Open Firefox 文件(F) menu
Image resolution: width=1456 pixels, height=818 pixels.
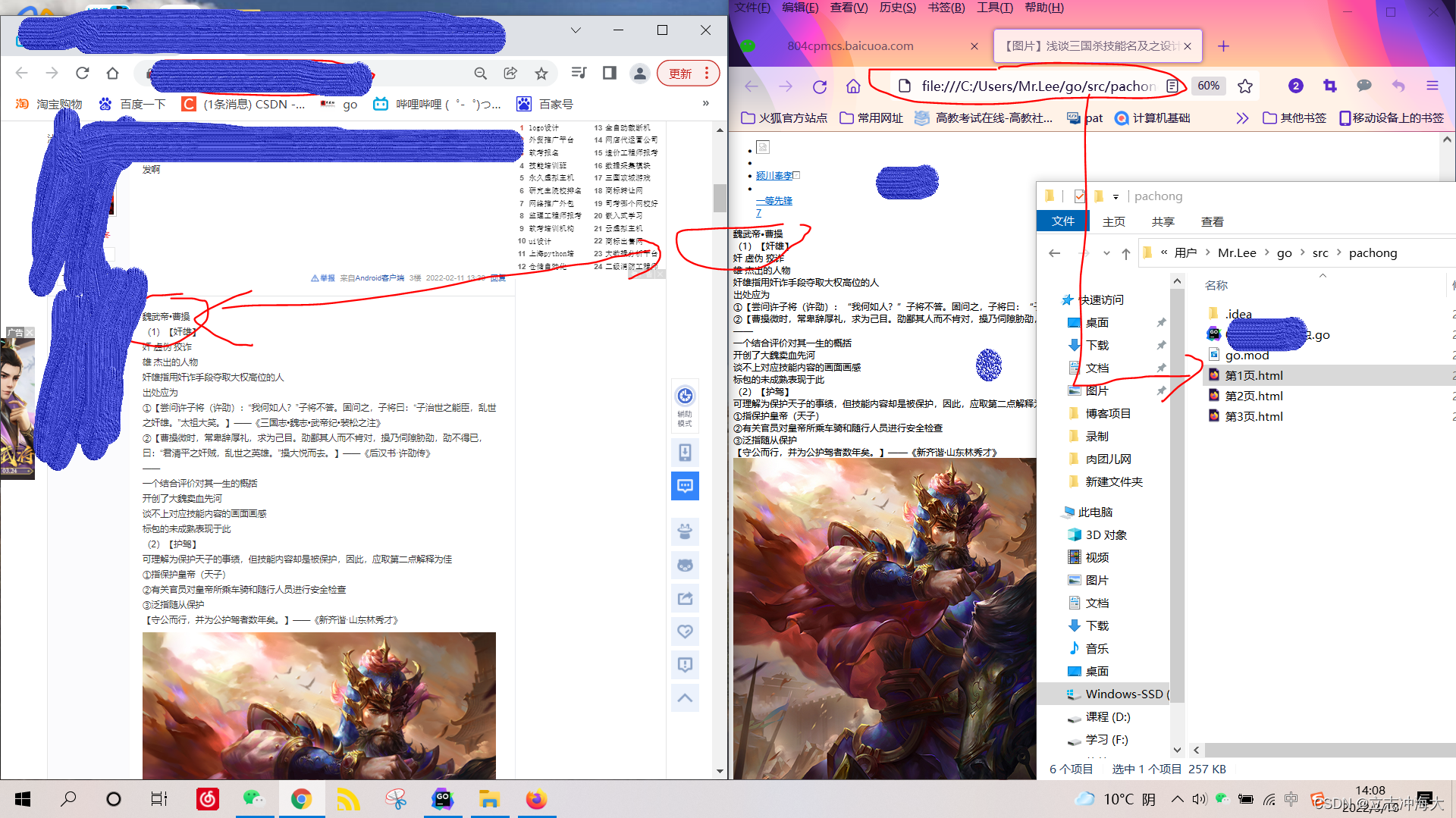[x=752, y=8]
